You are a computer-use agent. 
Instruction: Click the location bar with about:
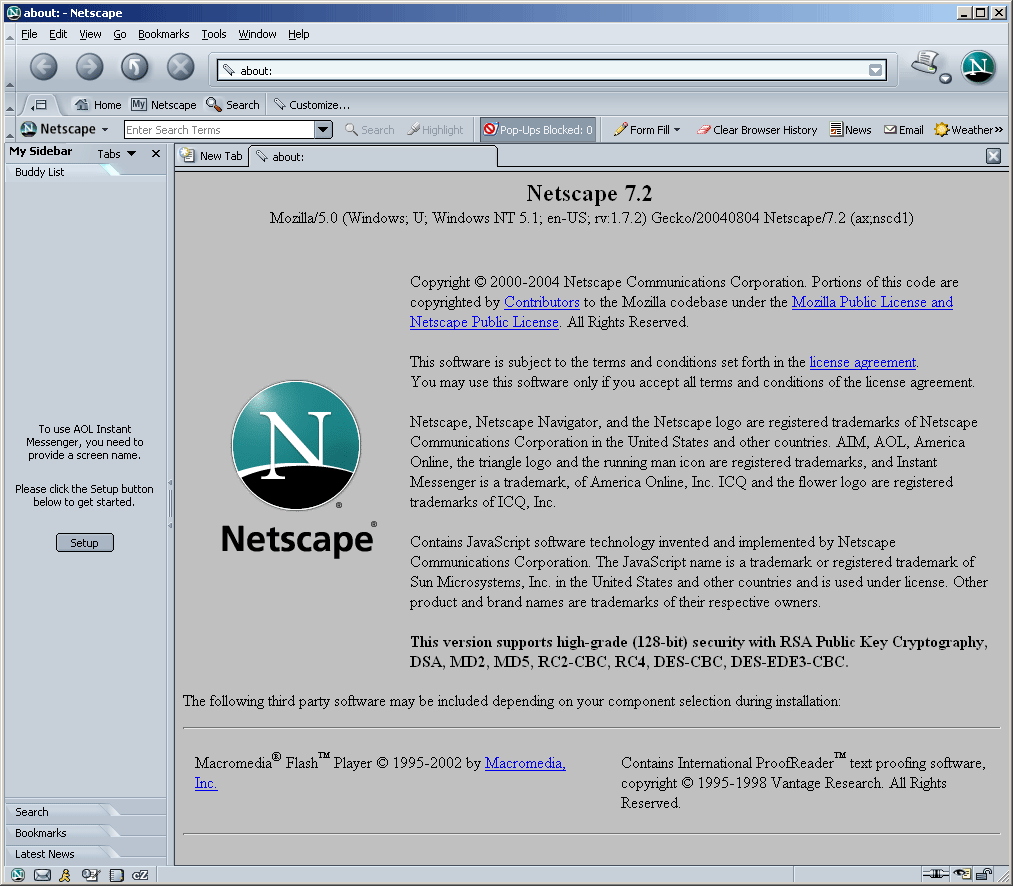tap(551, 70)
